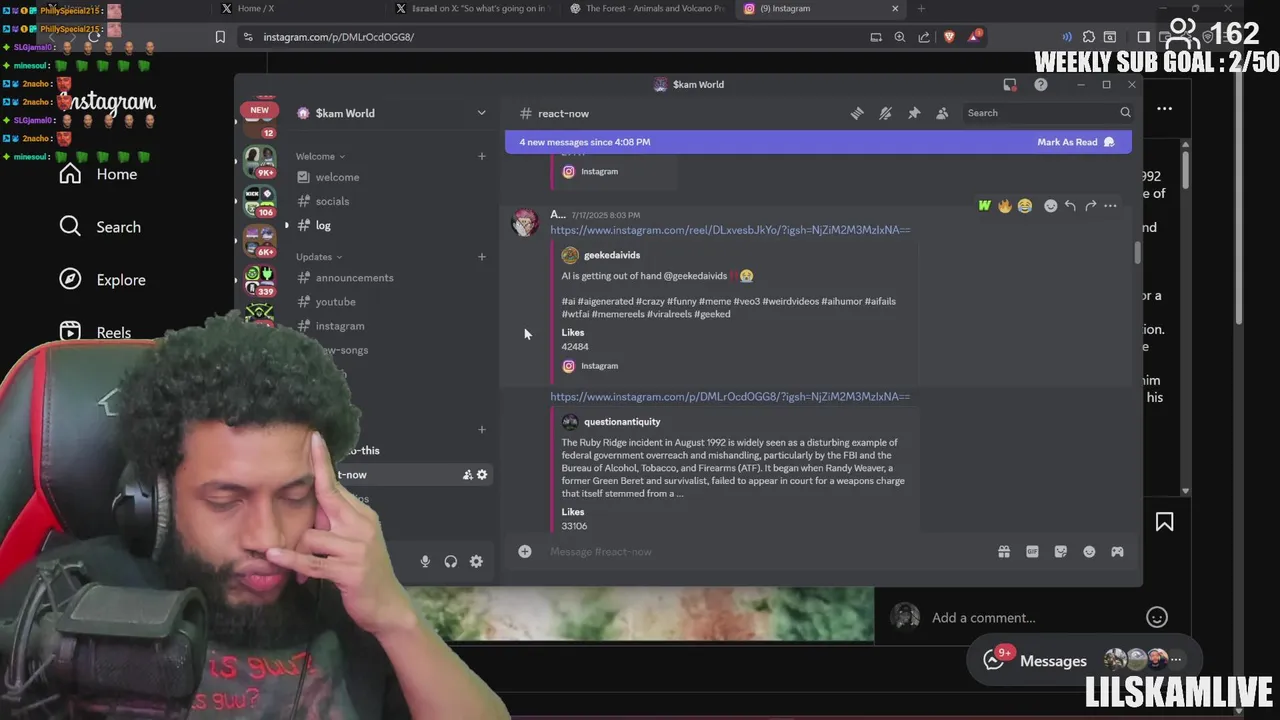Bookmark this page via address bar icon
The image size is (1280, 720).
coord(220,37)
